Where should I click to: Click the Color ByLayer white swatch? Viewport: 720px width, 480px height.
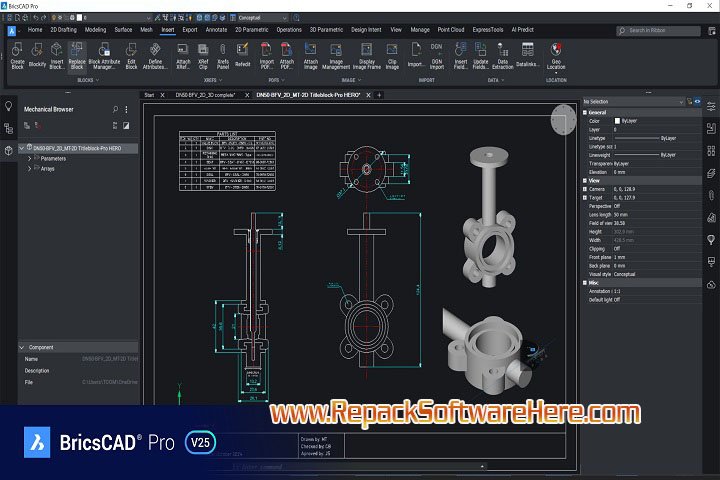[x=617, y=121]
